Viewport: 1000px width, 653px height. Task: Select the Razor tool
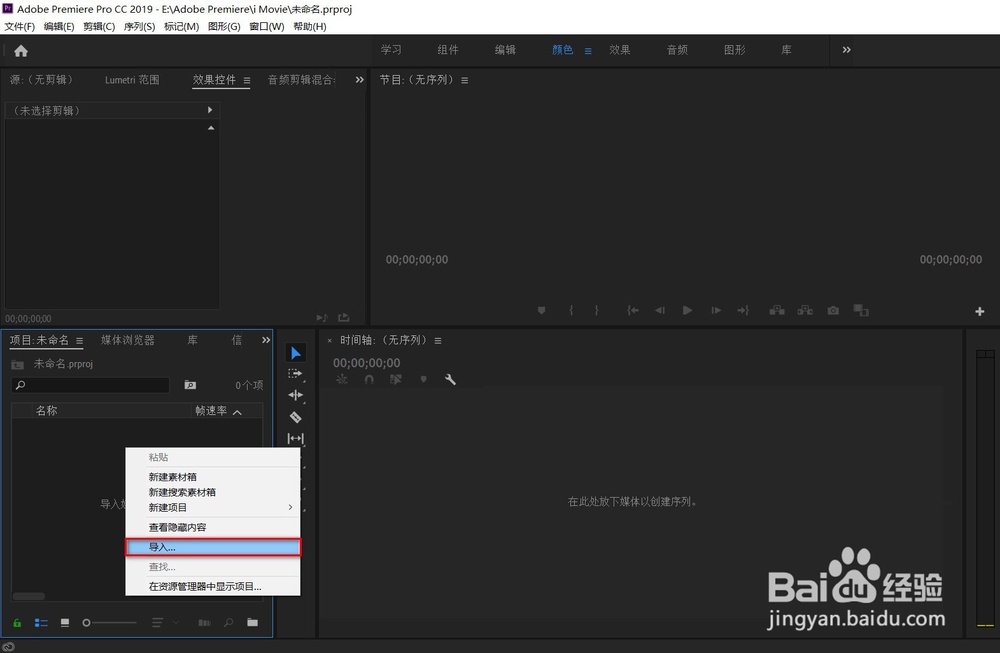[295, 417]
